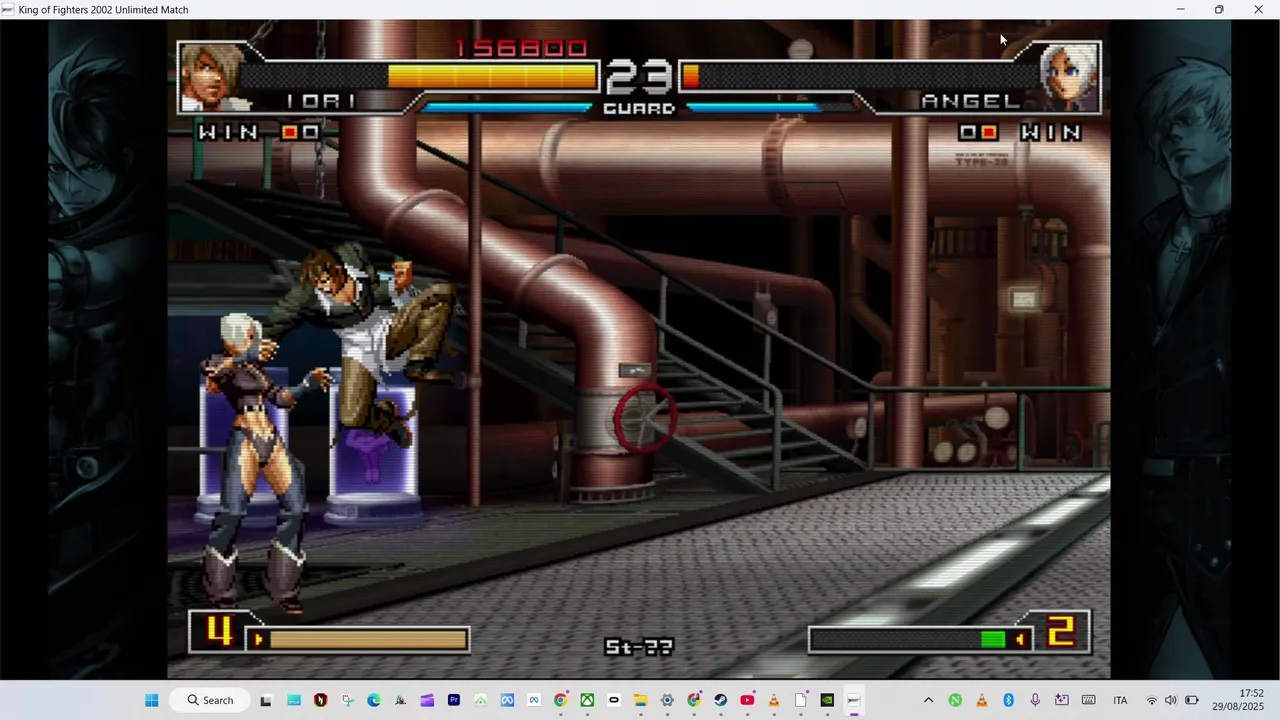1280x720 pixels.
Task: Click the battery status tray icon
Action: pos(1192,700)
